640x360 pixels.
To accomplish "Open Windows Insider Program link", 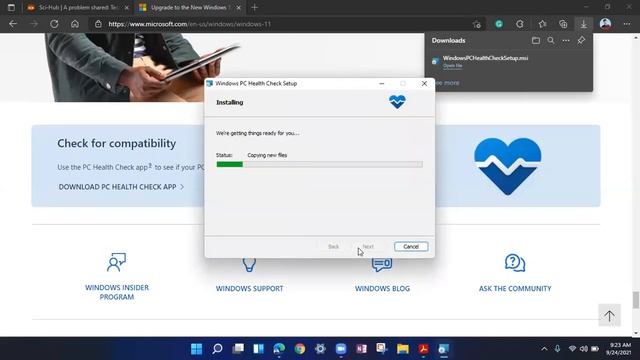I will click(x=117, y=292).
